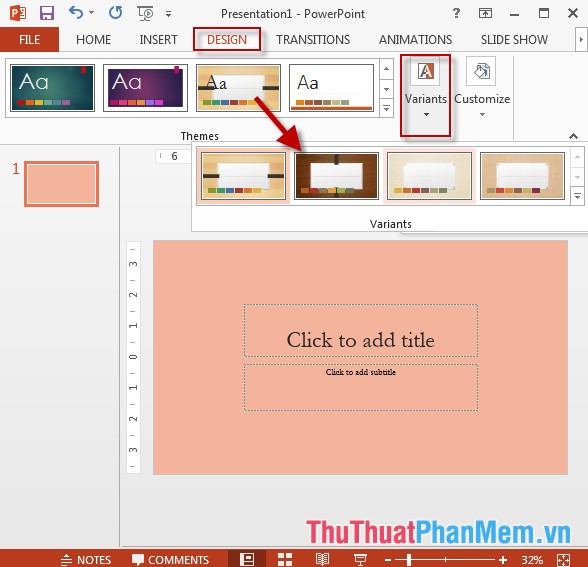This screenshot has height=567, width=588.
Task: Open the Undo history dropdown arrow
Action: click(92, 13)
